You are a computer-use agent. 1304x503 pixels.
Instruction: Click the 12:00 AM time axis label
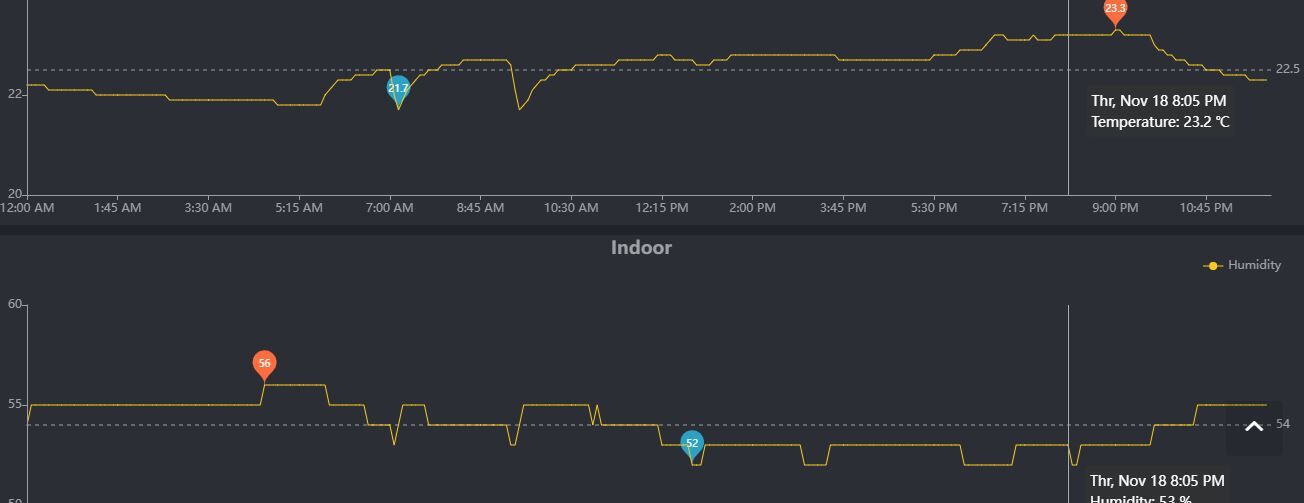click(x=27, y=208)
